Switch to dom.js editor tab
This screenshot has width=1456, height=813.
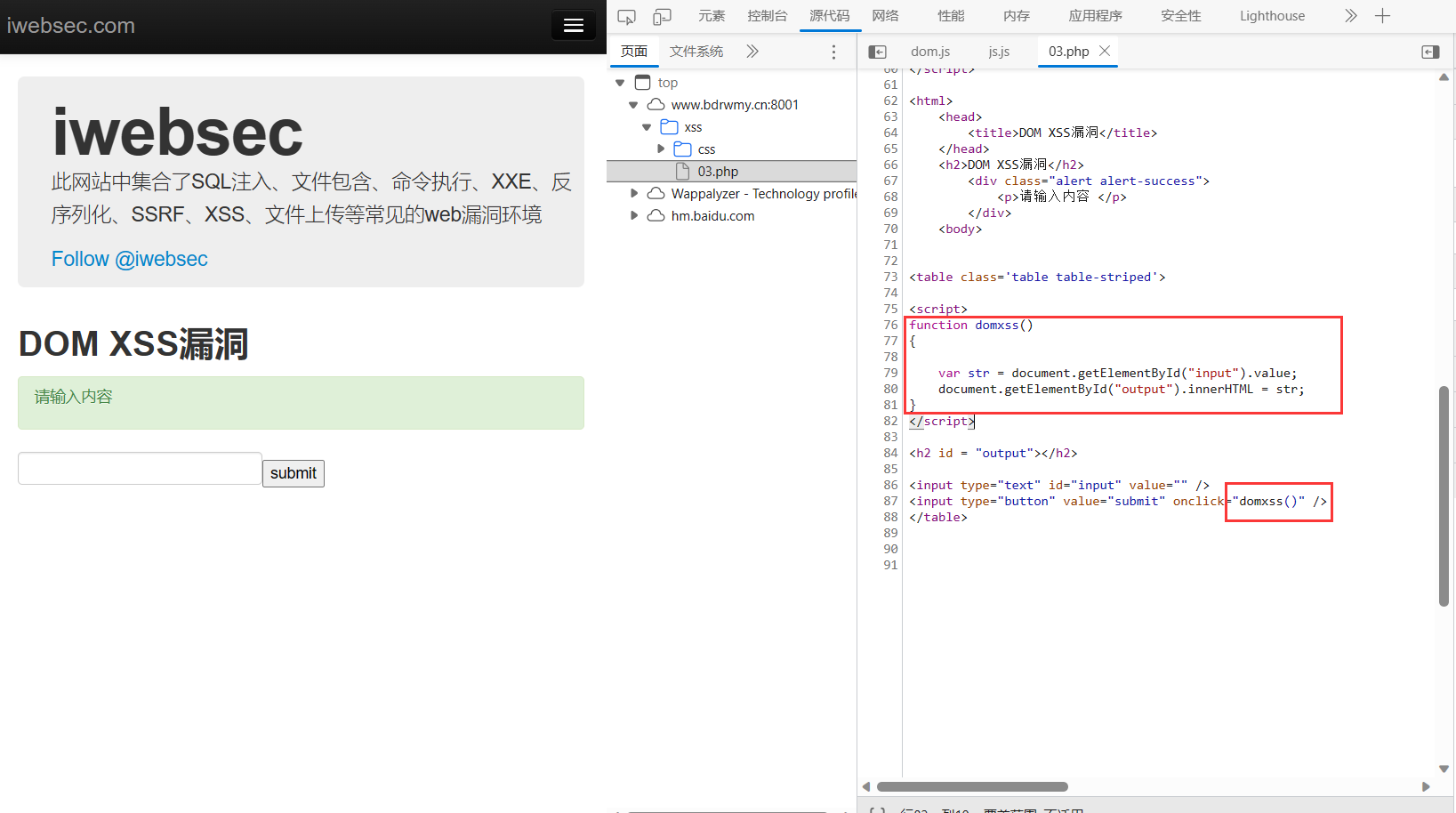(930, 52)
